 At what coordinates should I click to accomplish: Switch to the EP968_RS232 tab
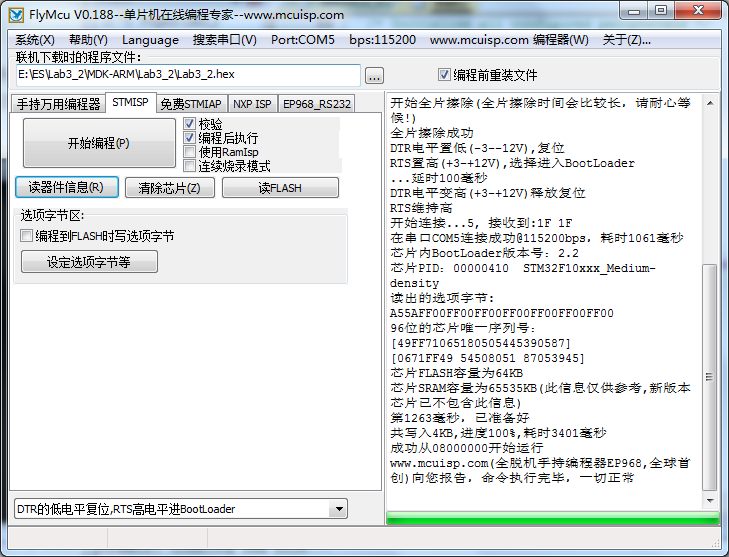click(x=317, y=104)
